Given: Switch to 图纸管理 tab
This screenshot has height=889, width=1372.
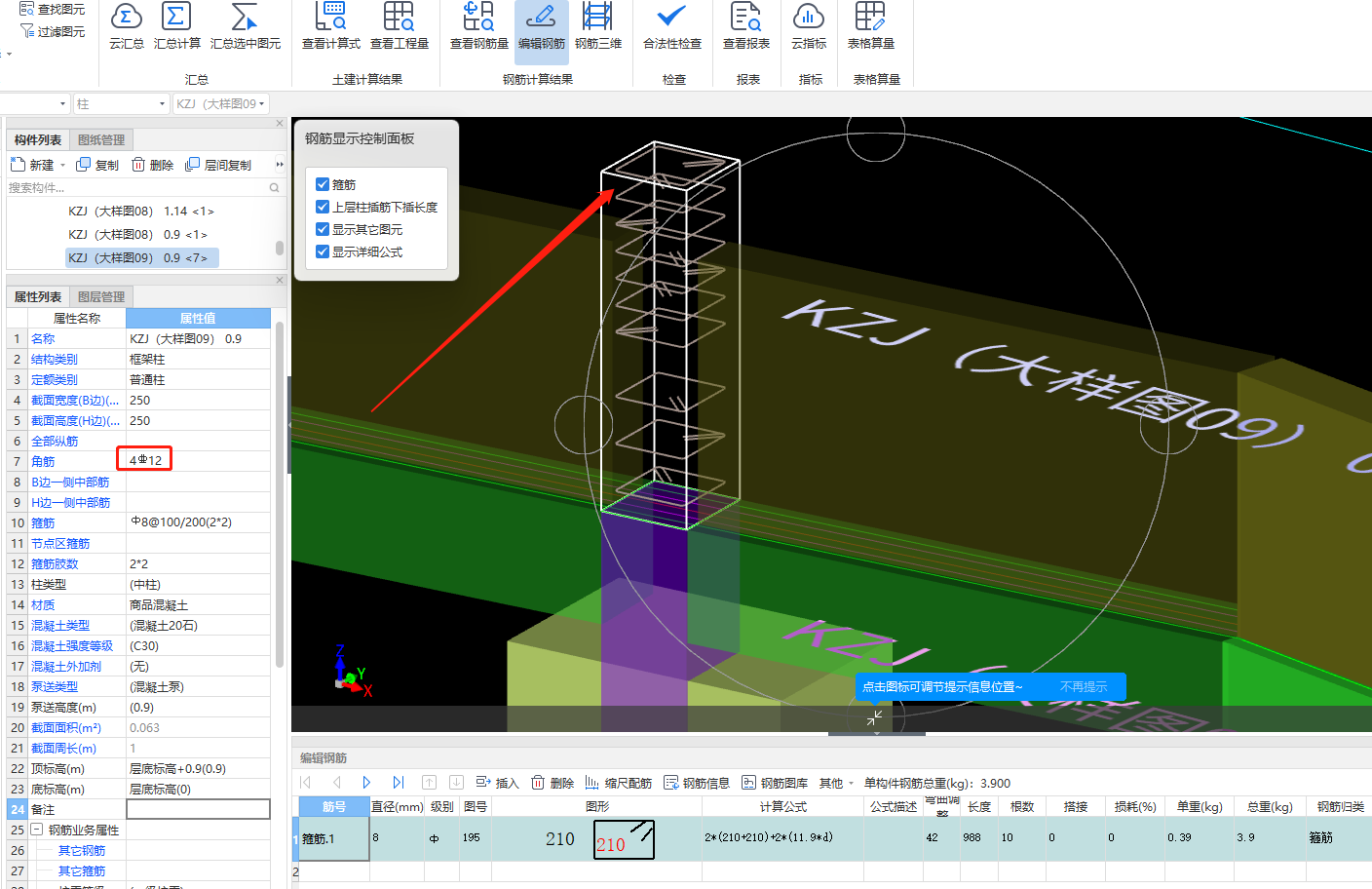Looking at the screenshot, I should tap(101, 140).
